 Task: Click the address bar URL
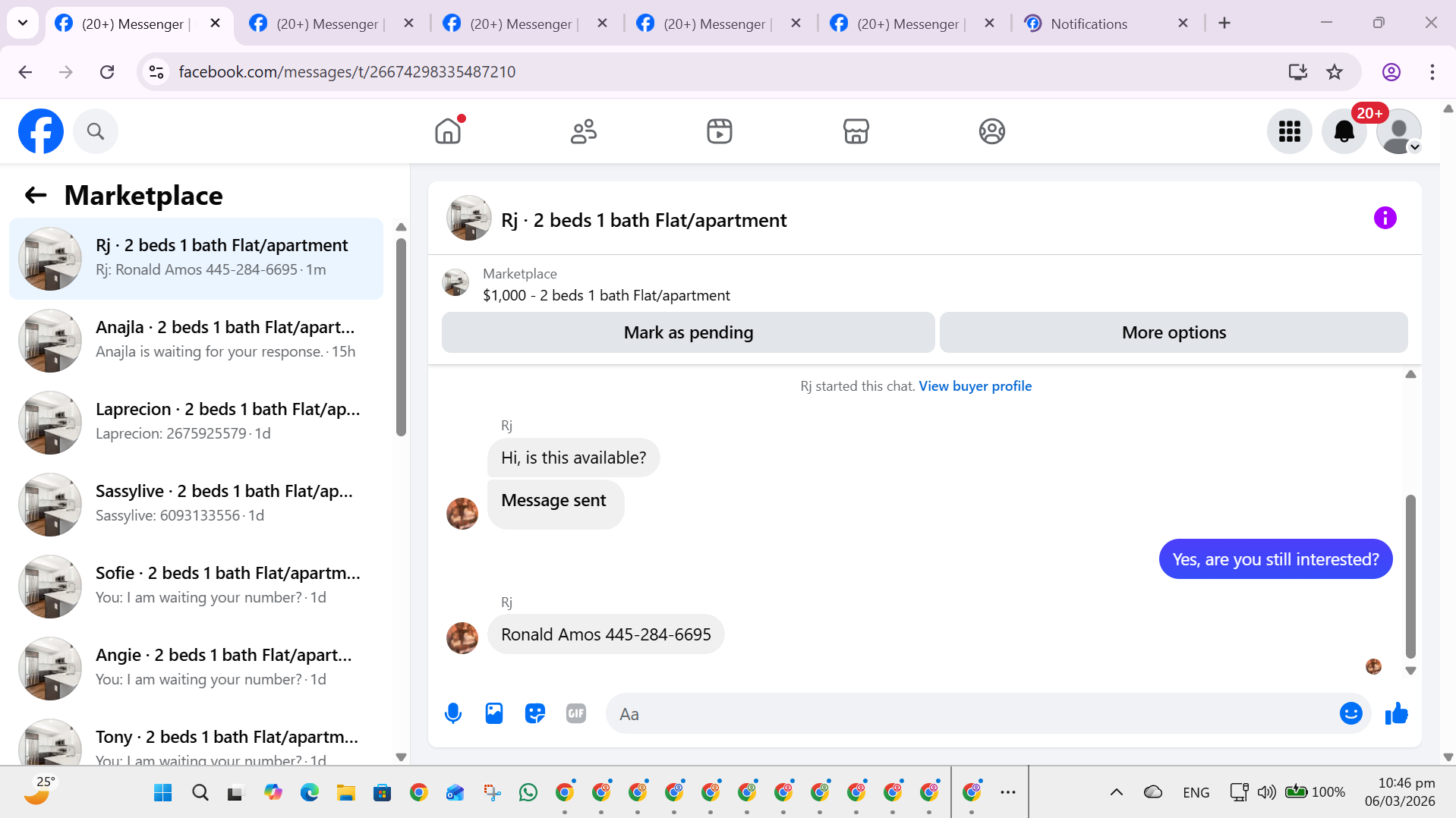pyautogui.click(x=347, y=72)
